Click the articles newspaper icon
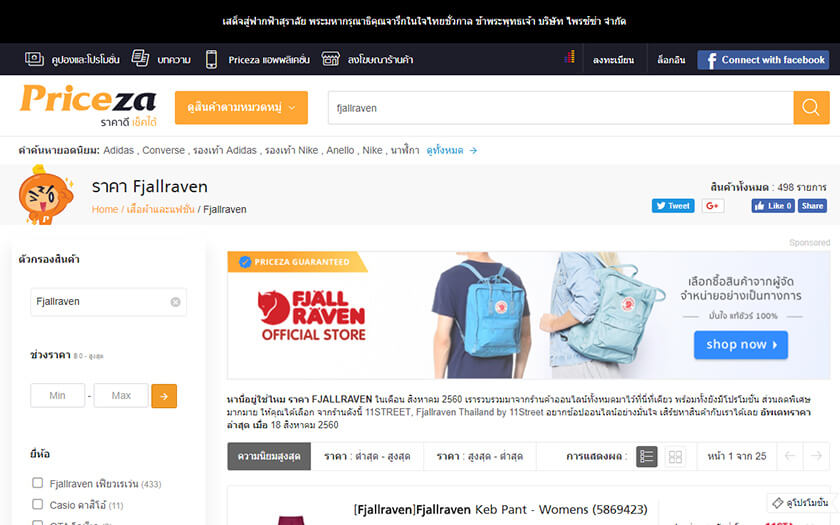This screenshot has width=840, height=525. tap(140, 58)
